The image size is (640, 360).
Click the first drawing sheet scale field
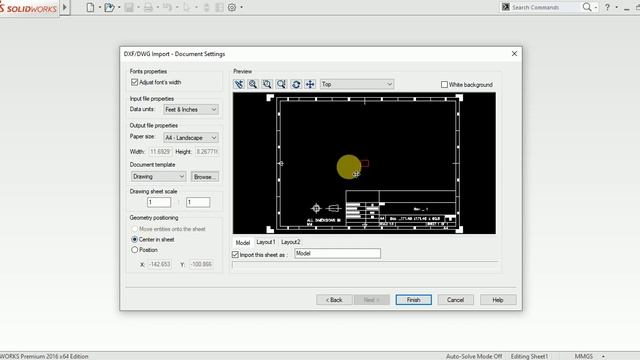pyautogui.click(x=159, y=202)
